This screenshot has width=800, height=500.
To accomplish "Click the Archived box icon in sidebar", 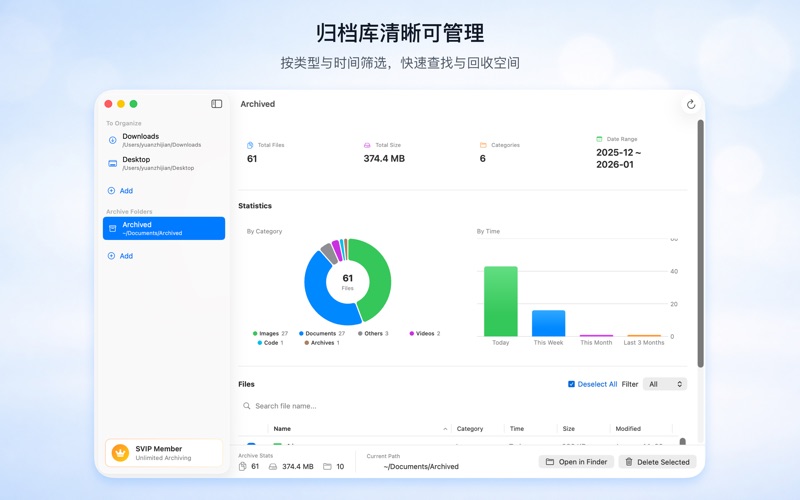I will pos(113,228).
